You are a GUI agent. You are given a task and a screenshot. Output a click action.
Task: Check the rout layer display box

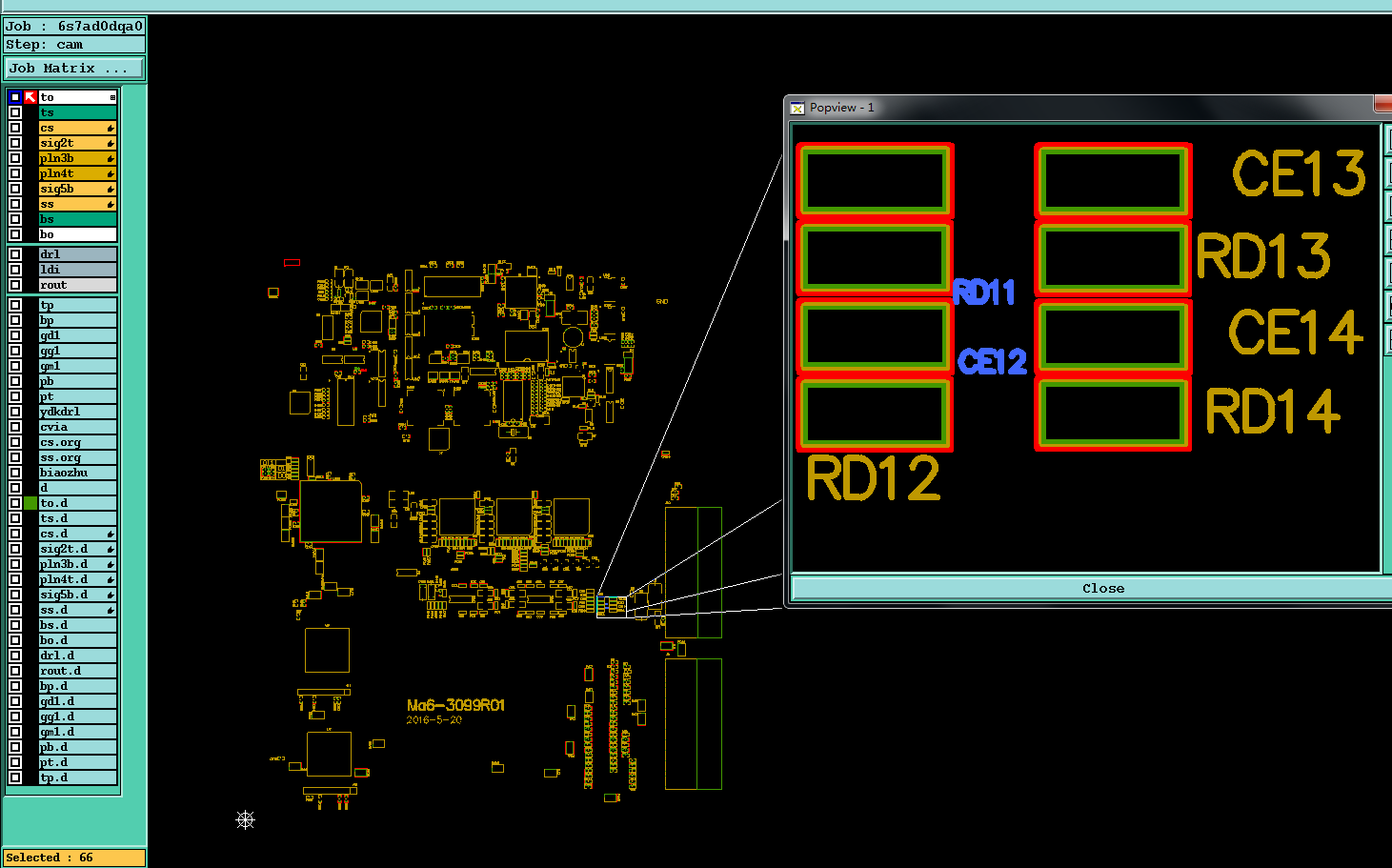tap(15, 285)
